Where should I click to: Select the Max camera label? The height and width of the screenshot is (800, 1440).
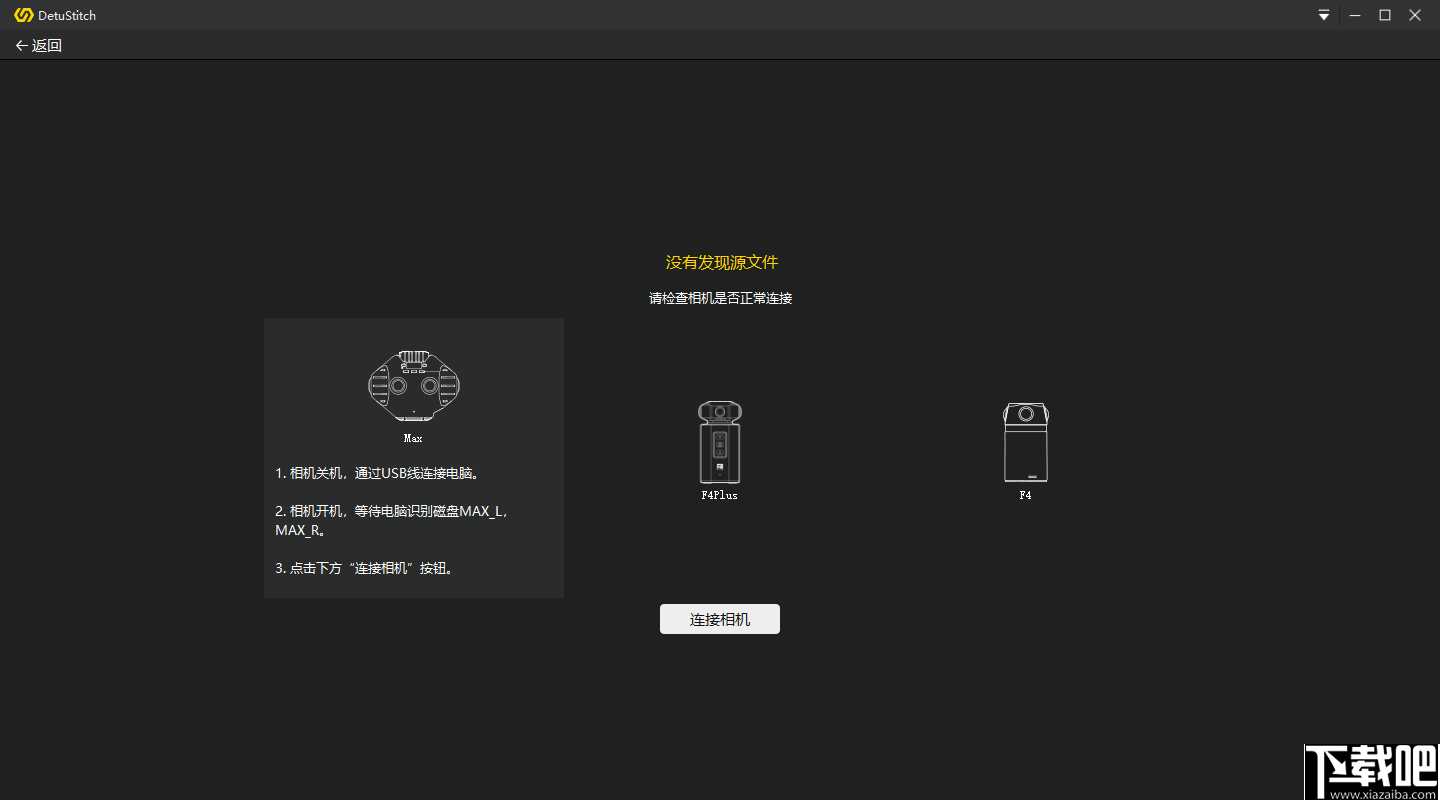pos(413,438)
